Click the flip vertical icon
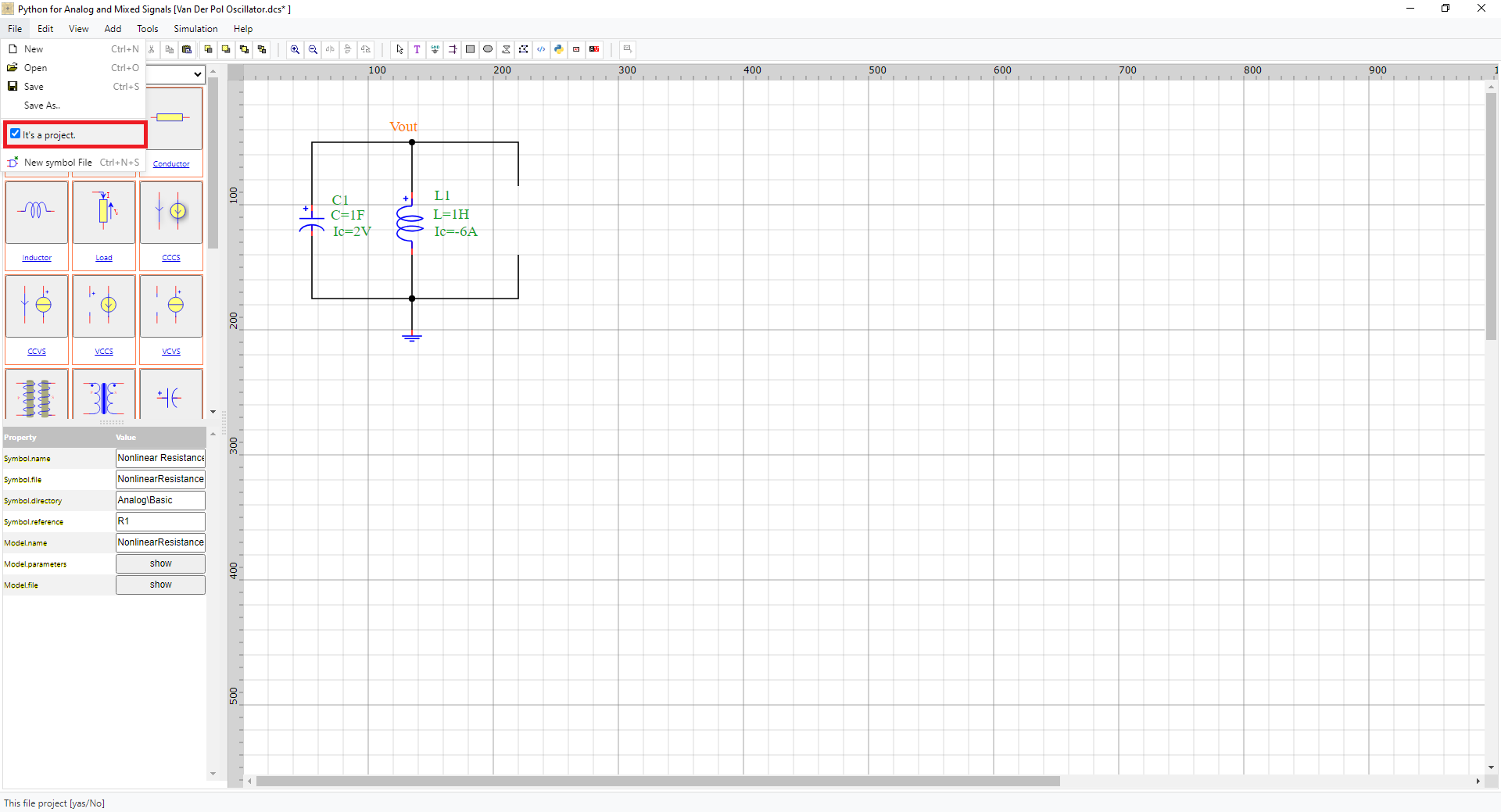Viewport: 1501px width, 812px height. click(x=348, y=49)
